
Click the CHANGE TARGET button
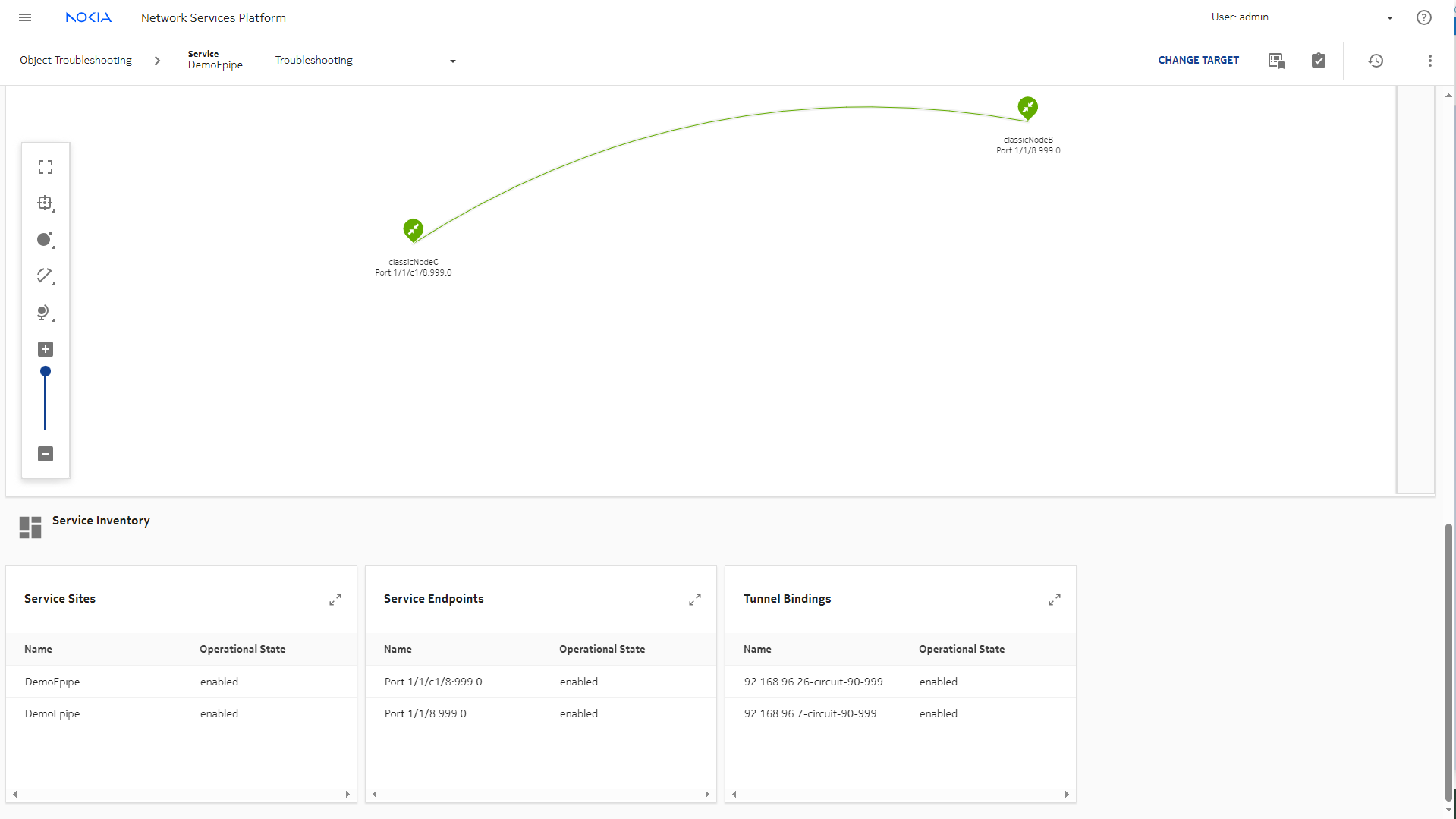click(x=1198, y=61)
